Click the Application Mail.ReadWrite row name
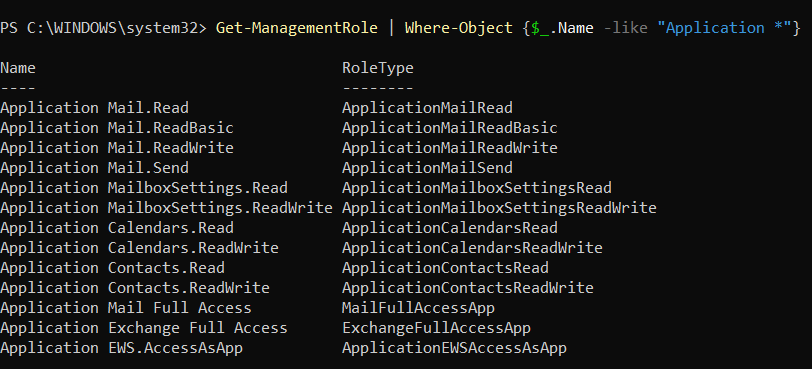The width and height of the screenshot is (812, 369). tap(117, 148)
